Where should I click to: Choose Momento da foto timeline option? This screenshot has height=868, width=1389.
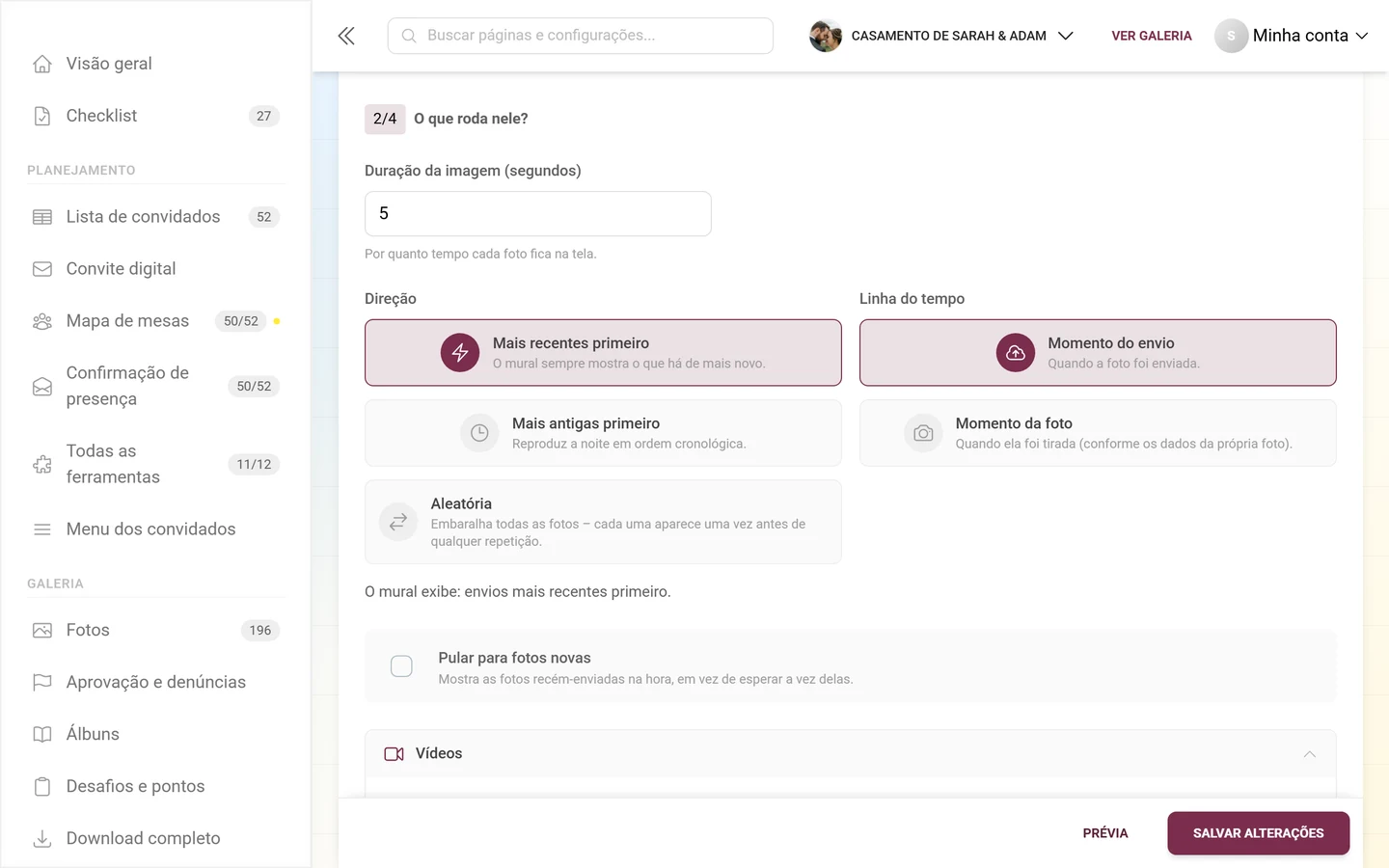tap(1098, 433)
